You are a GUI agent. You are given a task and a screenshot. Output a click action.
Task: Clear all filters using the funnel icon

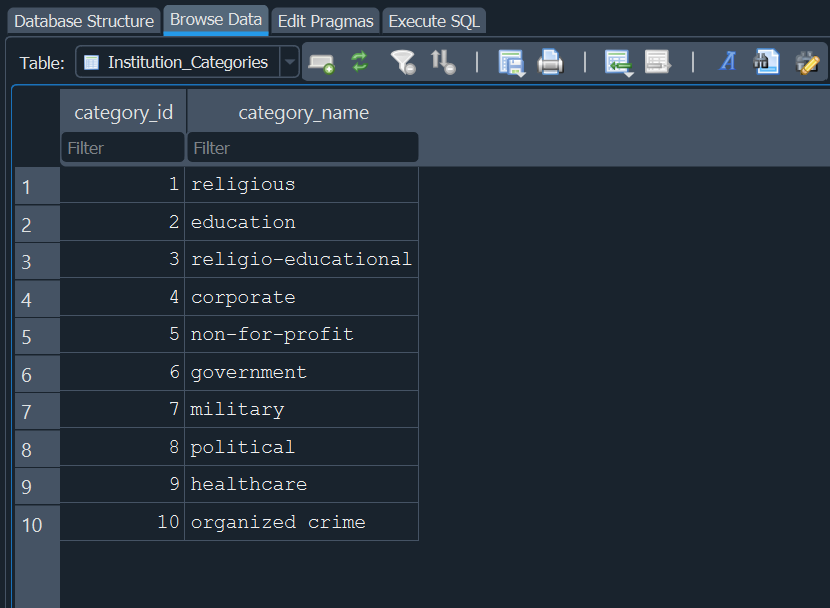click(x=403, y=62)
